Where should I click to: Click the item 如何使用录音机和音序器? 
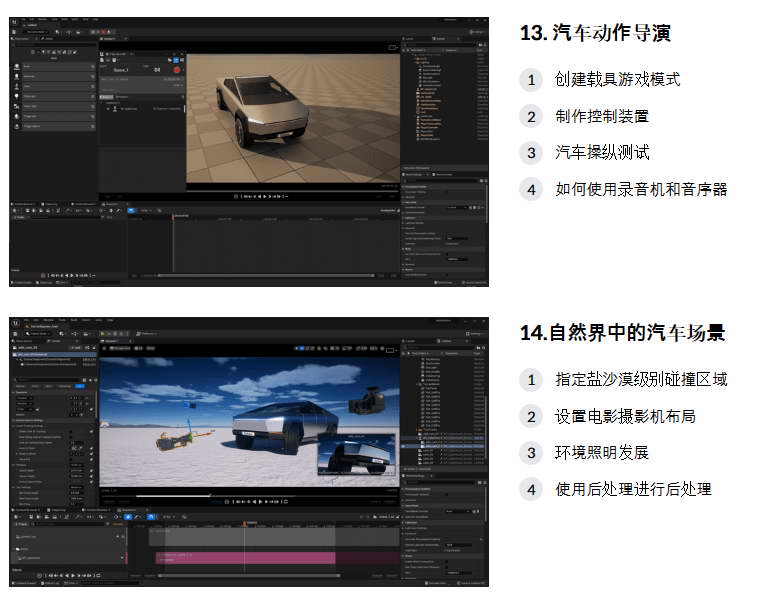click(x=641, y=189)
